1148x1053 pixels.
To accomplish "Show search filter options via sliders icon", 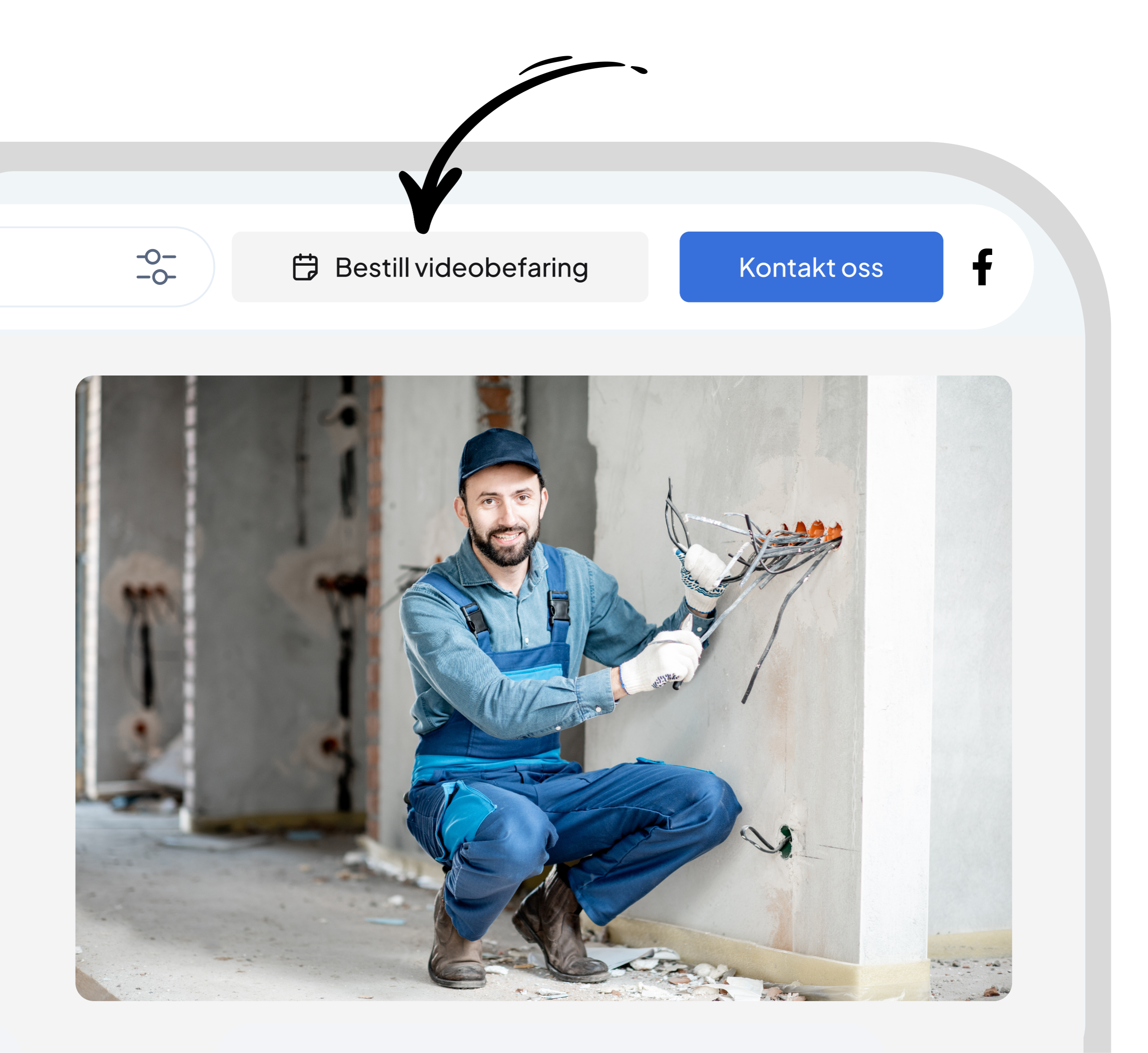I will pyautogui.click(x=156, y=267).
